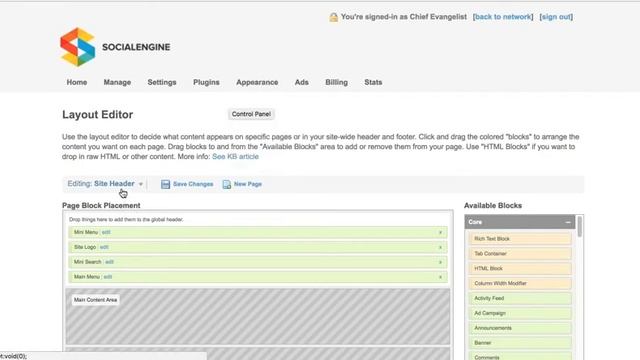Viewport: 640px width, 360px height.
Task: Click the Site Logo block name
Action: point(85,247)
